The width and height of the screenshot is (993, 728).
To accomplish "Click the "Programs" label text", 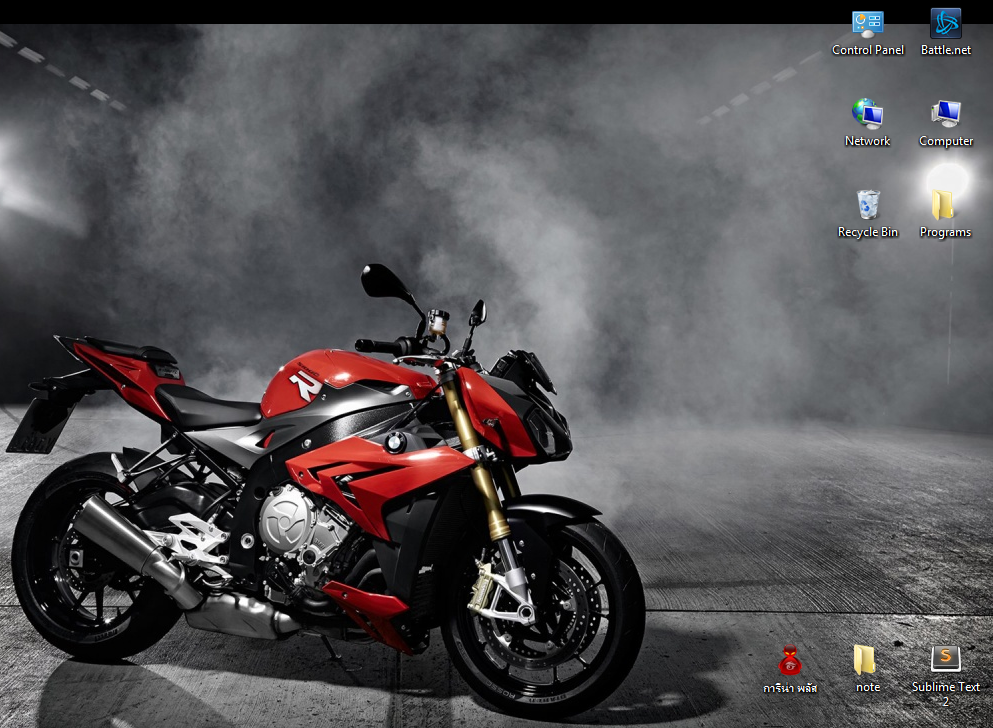I will [946, 232].
